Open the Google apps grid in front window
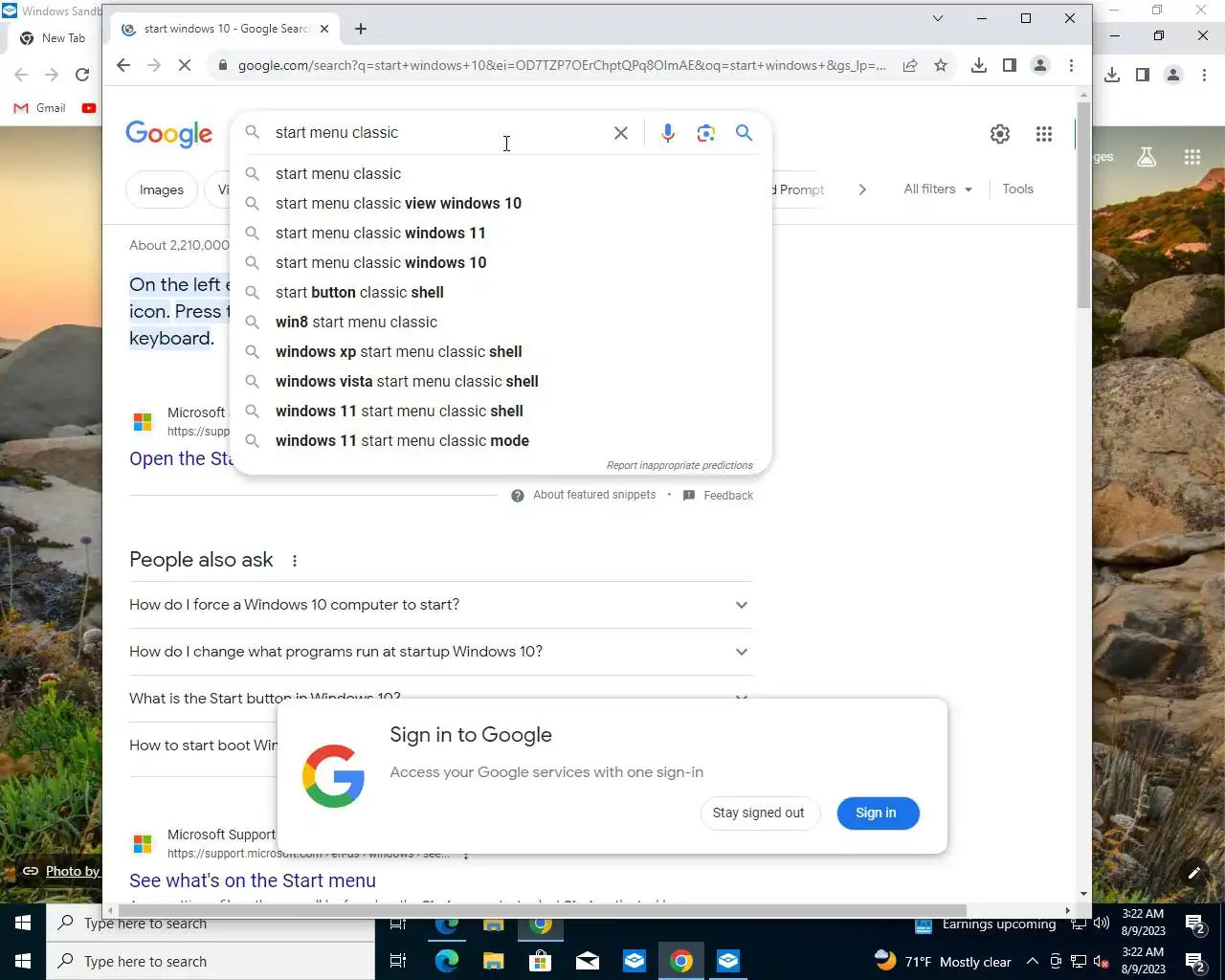The width and height of the screenshot is (1225, 980). 1044,134
